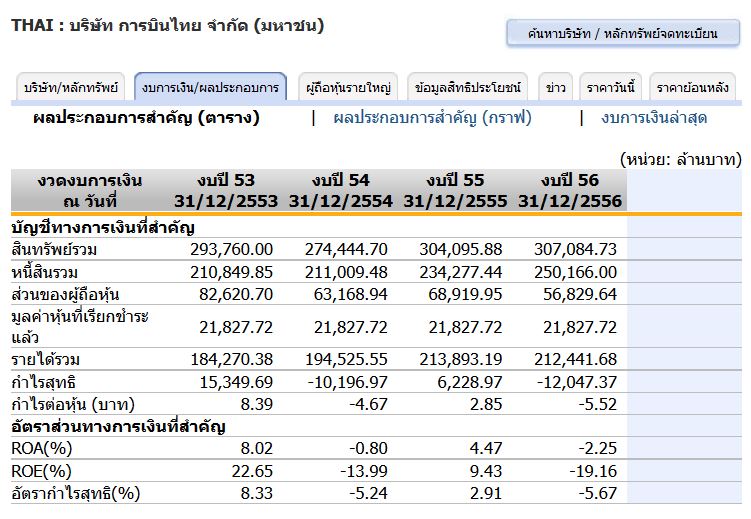Click the อัตรากำไรสุทธิ(%) row label
Image resolution: width=751 pixels, height=519 pixels.
(x=76, y=493)
